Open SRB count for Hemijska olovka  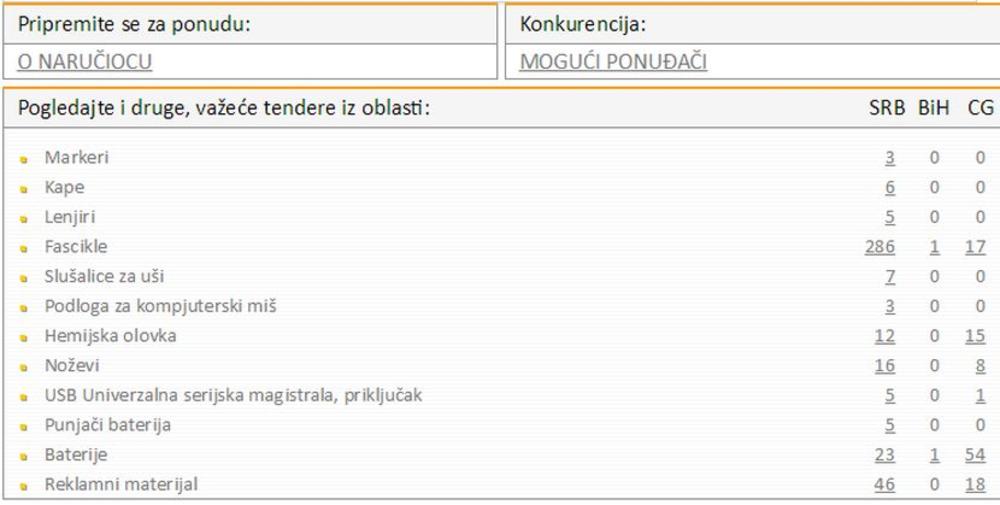coord(884,336)
